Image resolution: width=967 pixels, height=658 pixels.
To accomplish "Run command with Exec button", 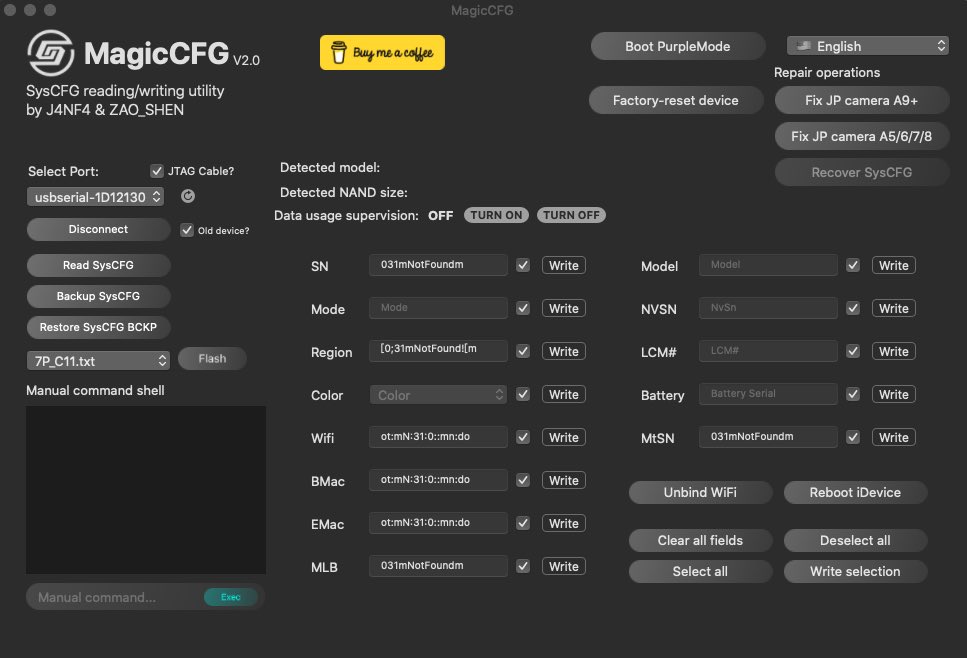I will [x=231, y=597].
